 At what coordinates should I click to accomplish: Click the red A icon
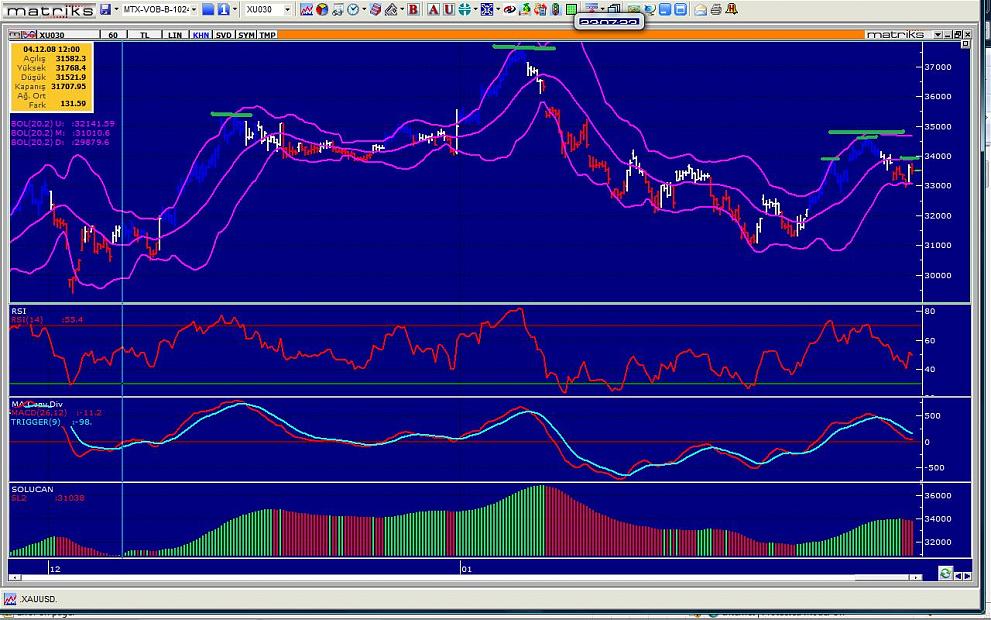point(433,9)
